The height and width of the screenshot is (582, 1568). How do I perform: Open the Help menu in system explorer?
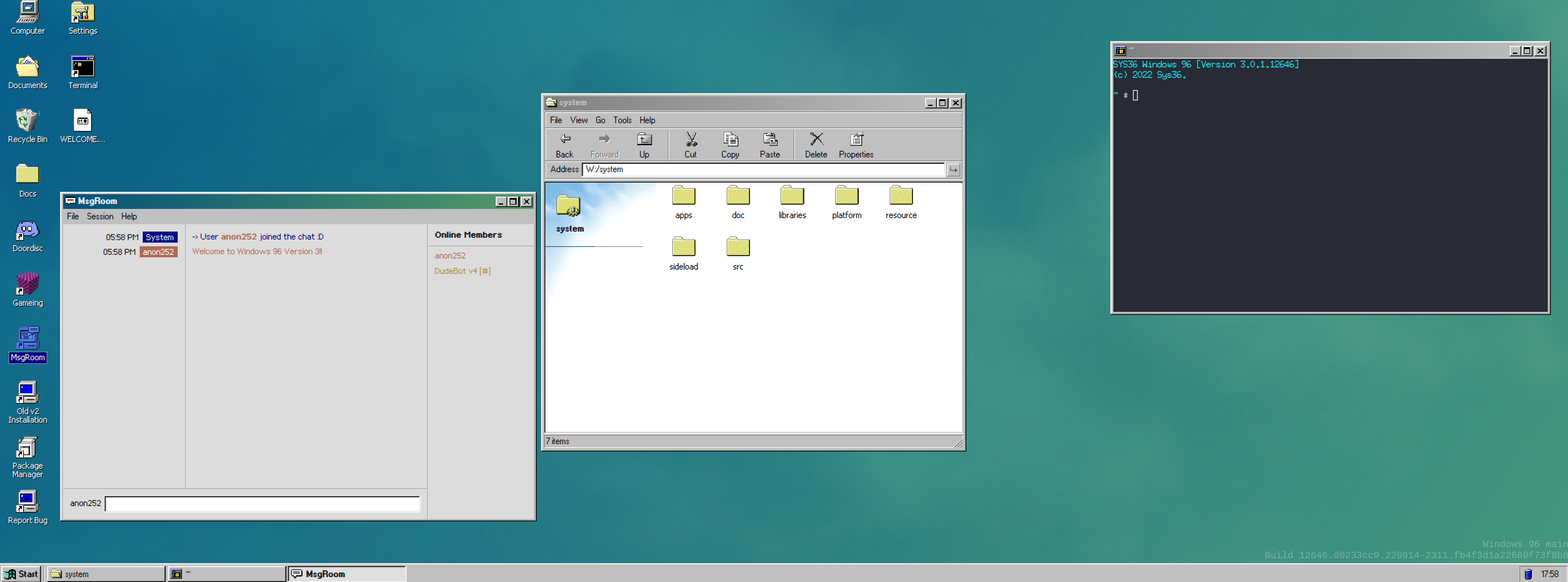[648, 120]
